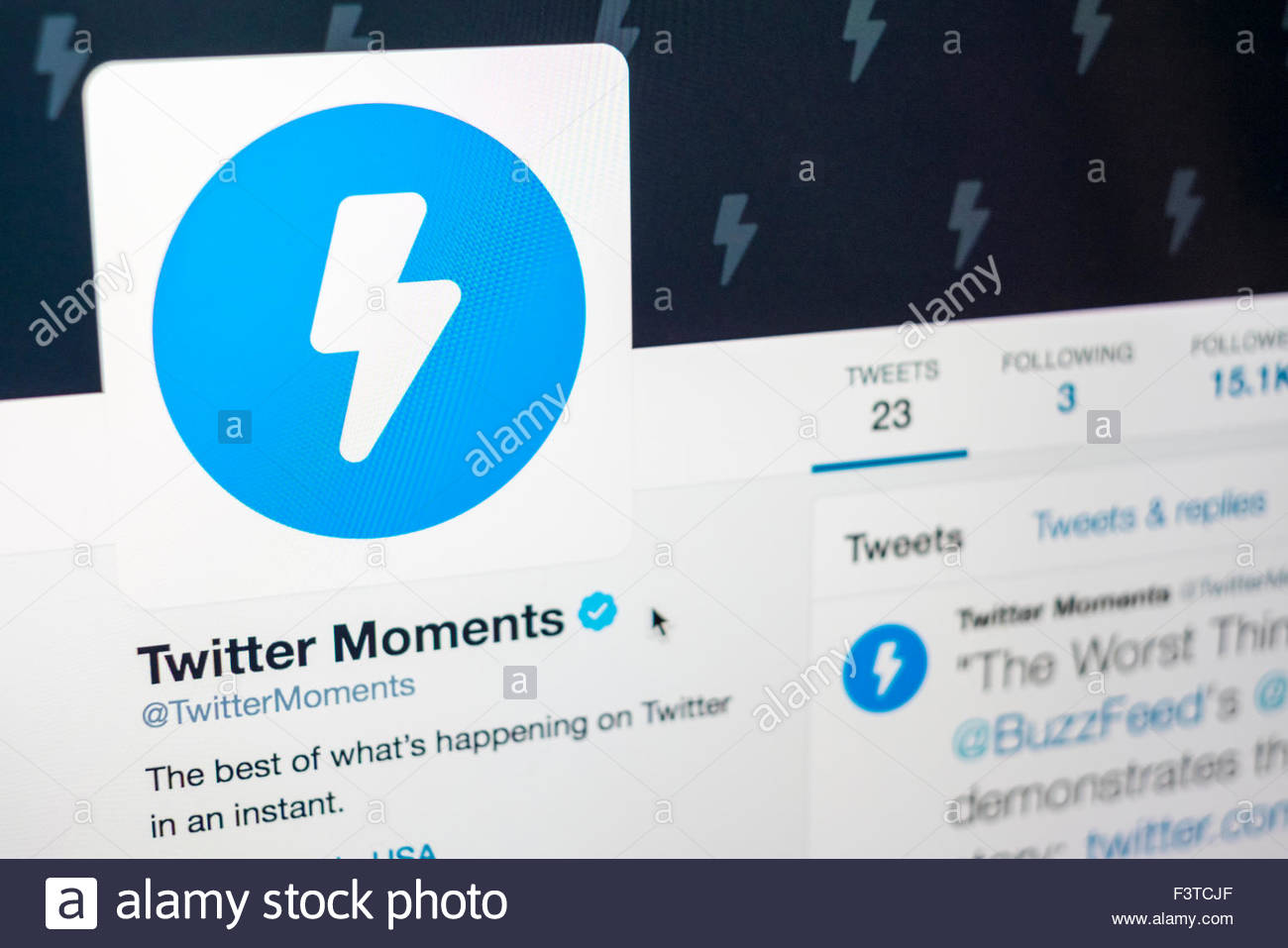Click the gray @TwitterMoments handle in tweet header
The width and height of the screenshot is (1288, 948).
click(1232, 585)
